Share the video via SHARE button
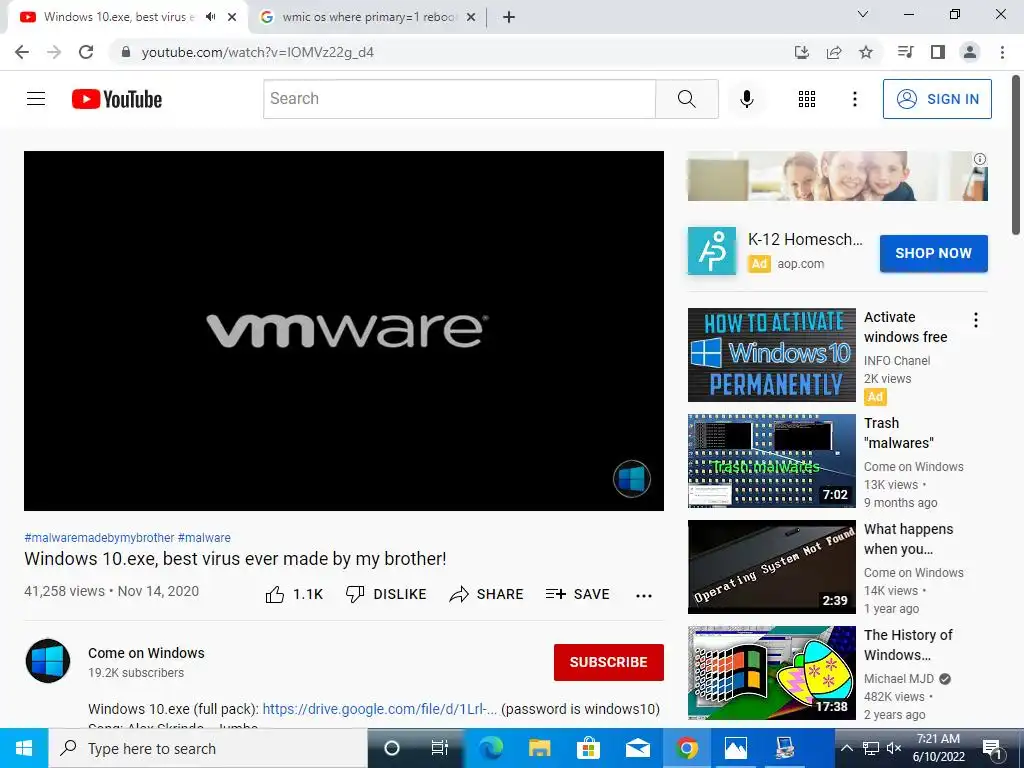Viewport: 1024px width, 768px height. (x=487, y=594)
